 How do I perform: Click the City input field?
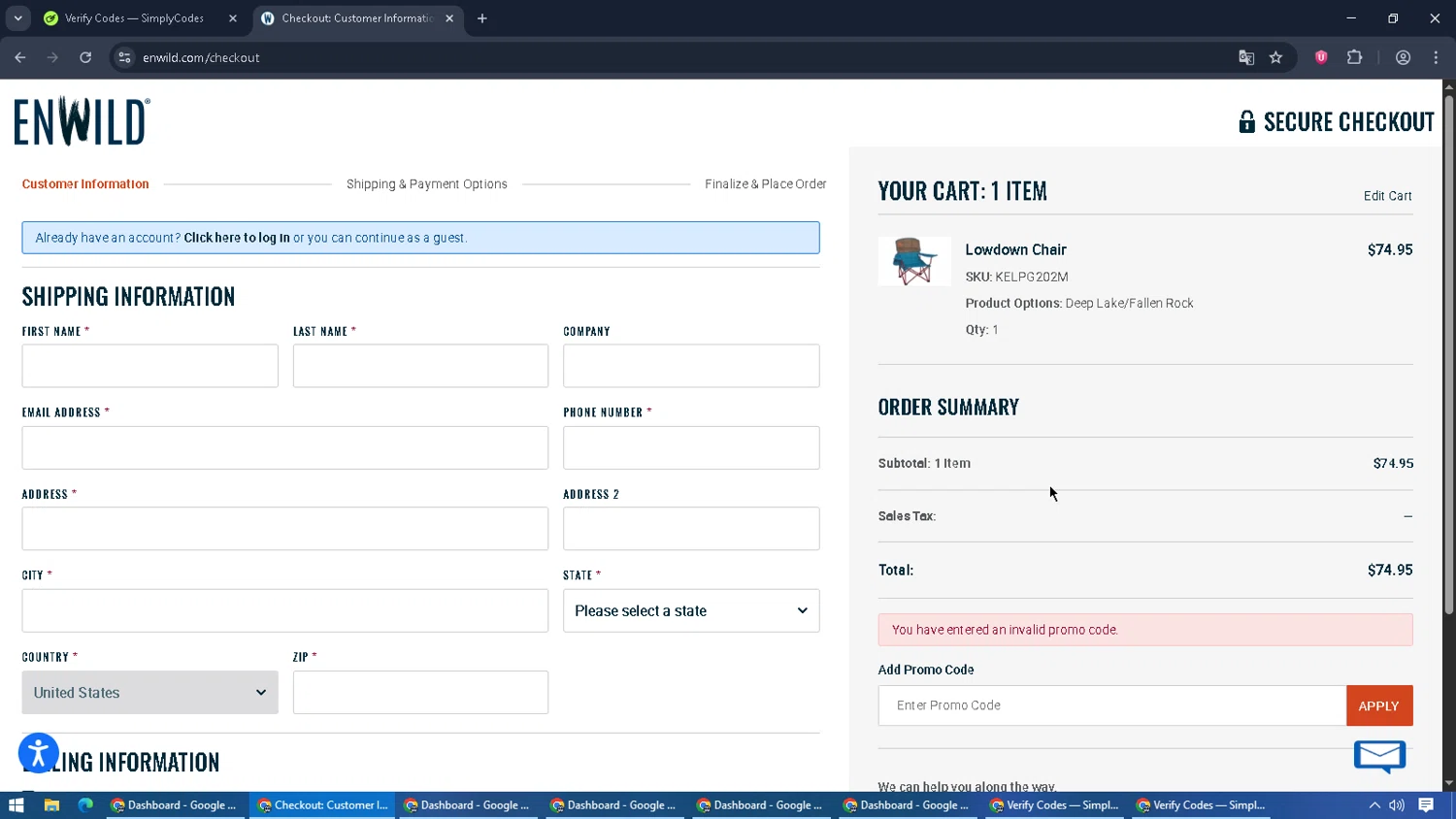[285, 610]
